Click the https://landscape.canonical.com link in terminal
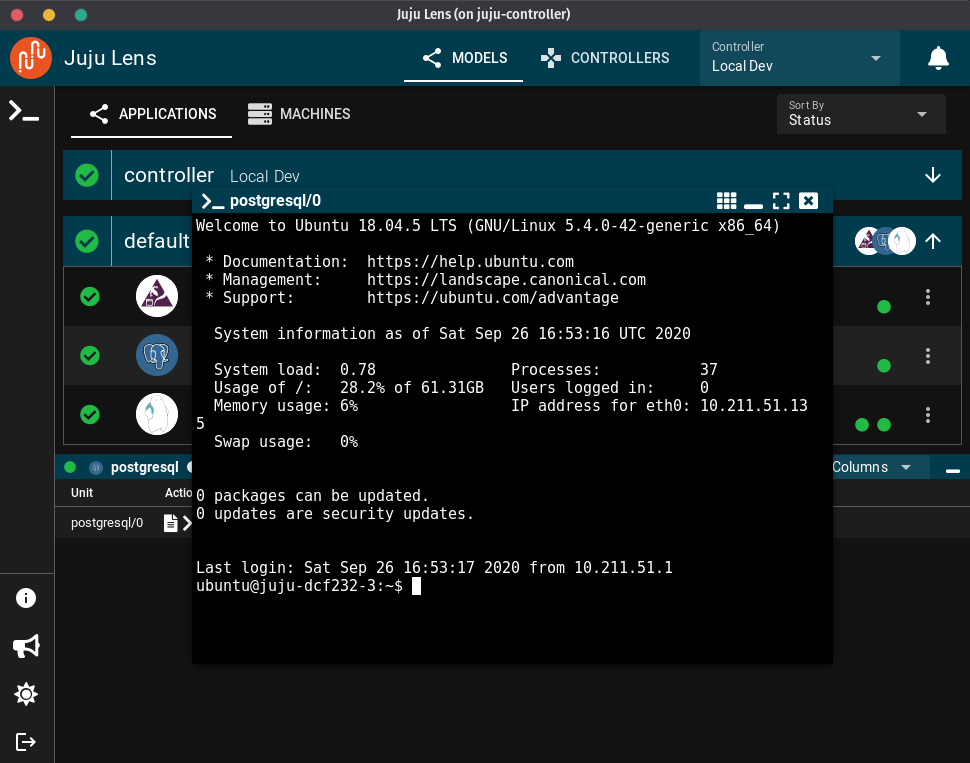Screen dimensions: 970x763 (506, 280)
